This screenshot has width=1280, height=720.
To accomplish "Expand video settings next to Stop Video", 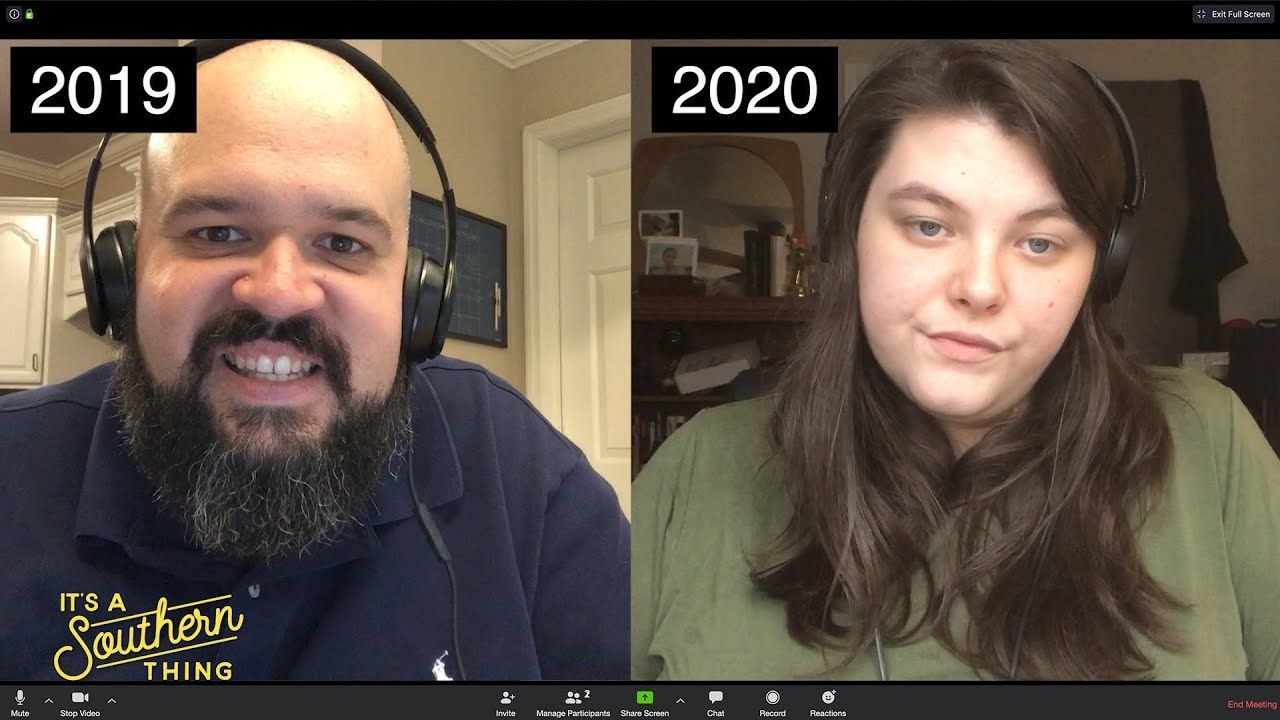I will pyautogui.click(x=110, y=698).
